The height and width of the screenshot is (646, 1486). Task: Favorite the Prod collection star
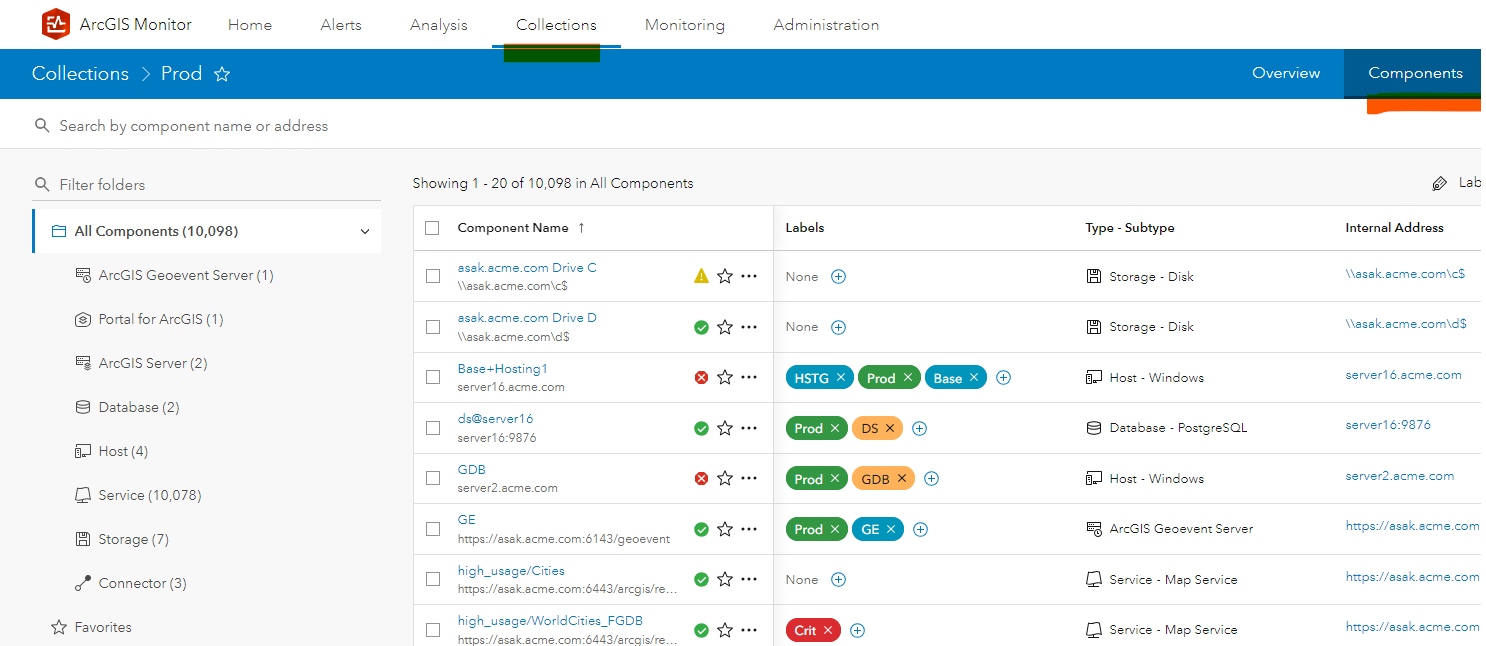point(222,74)
